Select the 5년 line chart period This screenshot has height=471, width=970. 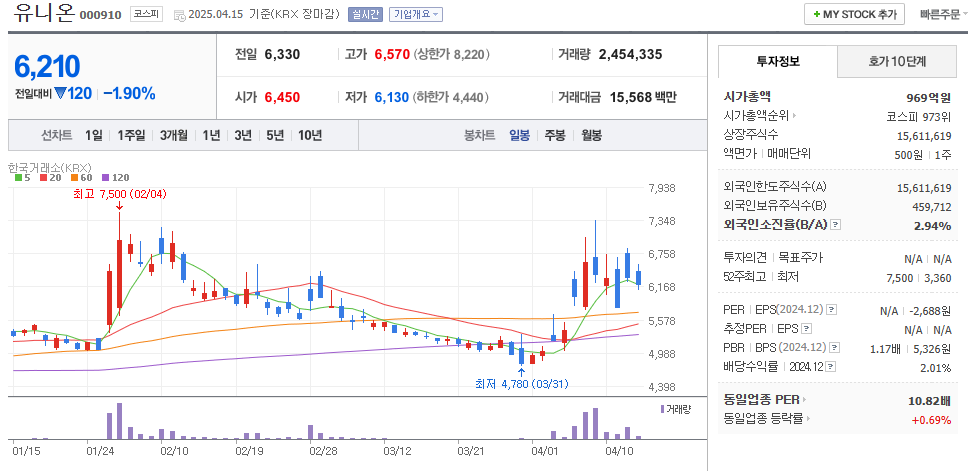275,136
